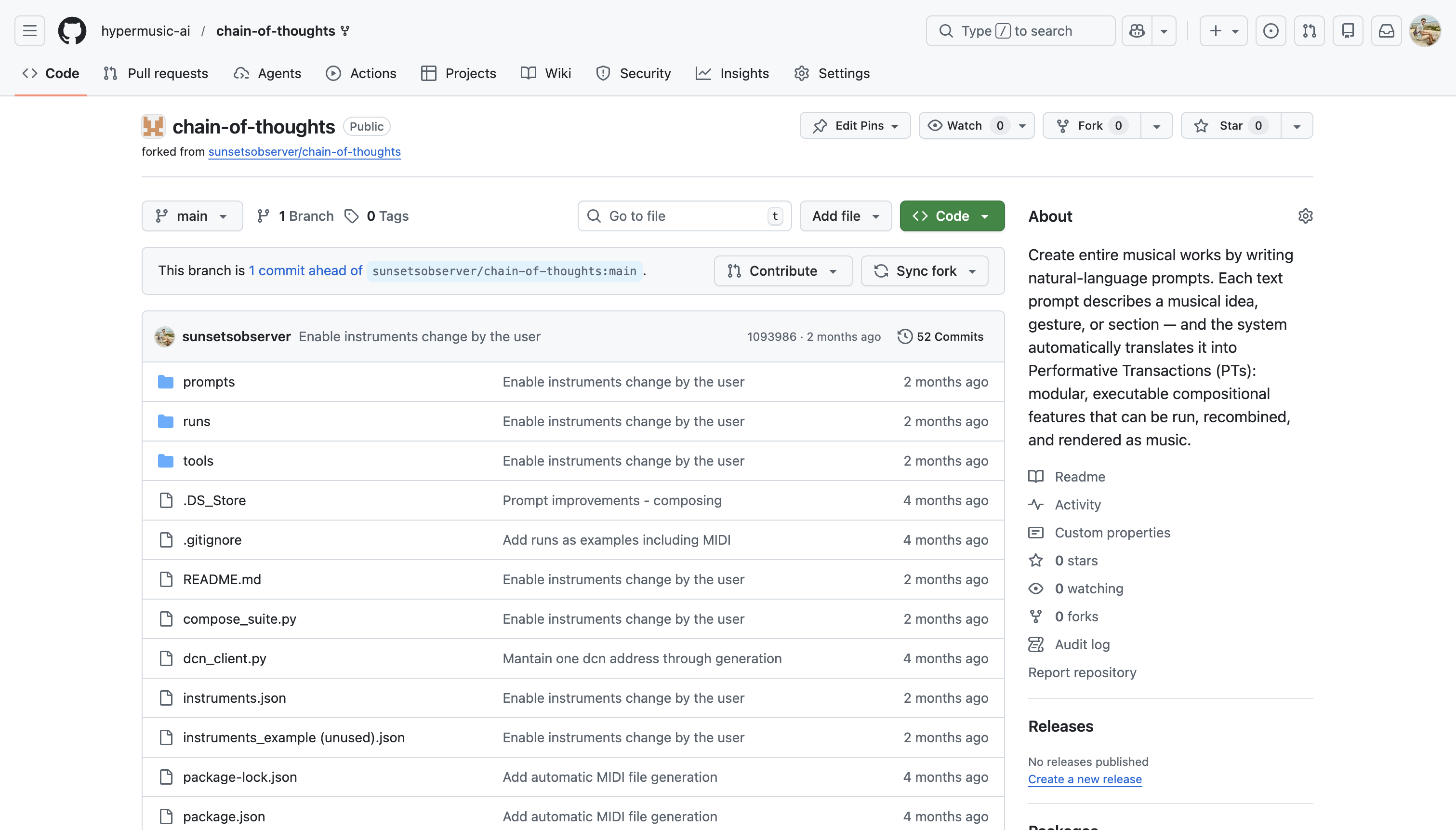
Task: Click the Create a new release link
Action: point(1085,779)
